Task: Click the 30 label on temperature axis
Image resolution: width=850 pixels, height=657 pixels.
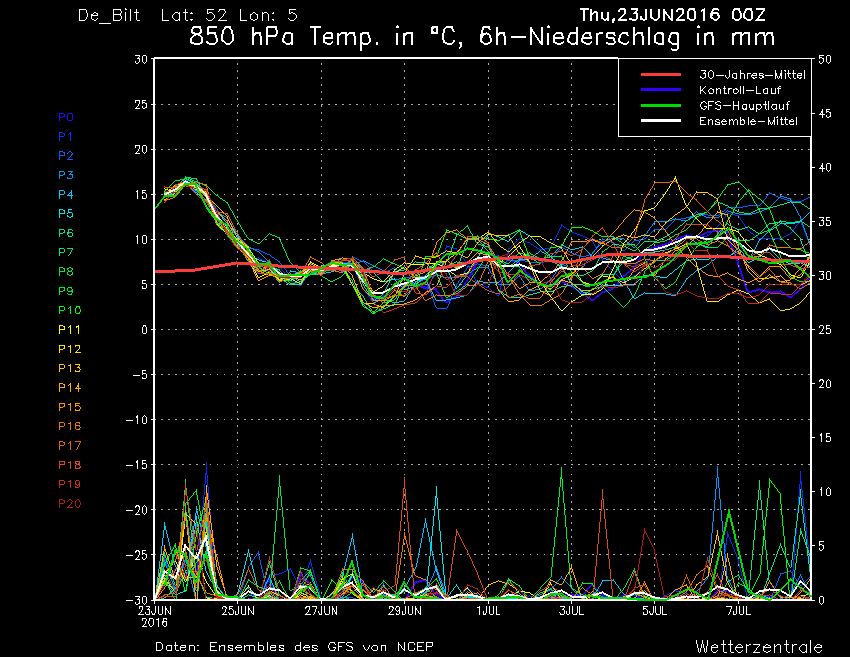Action: [x=141, y=60]
